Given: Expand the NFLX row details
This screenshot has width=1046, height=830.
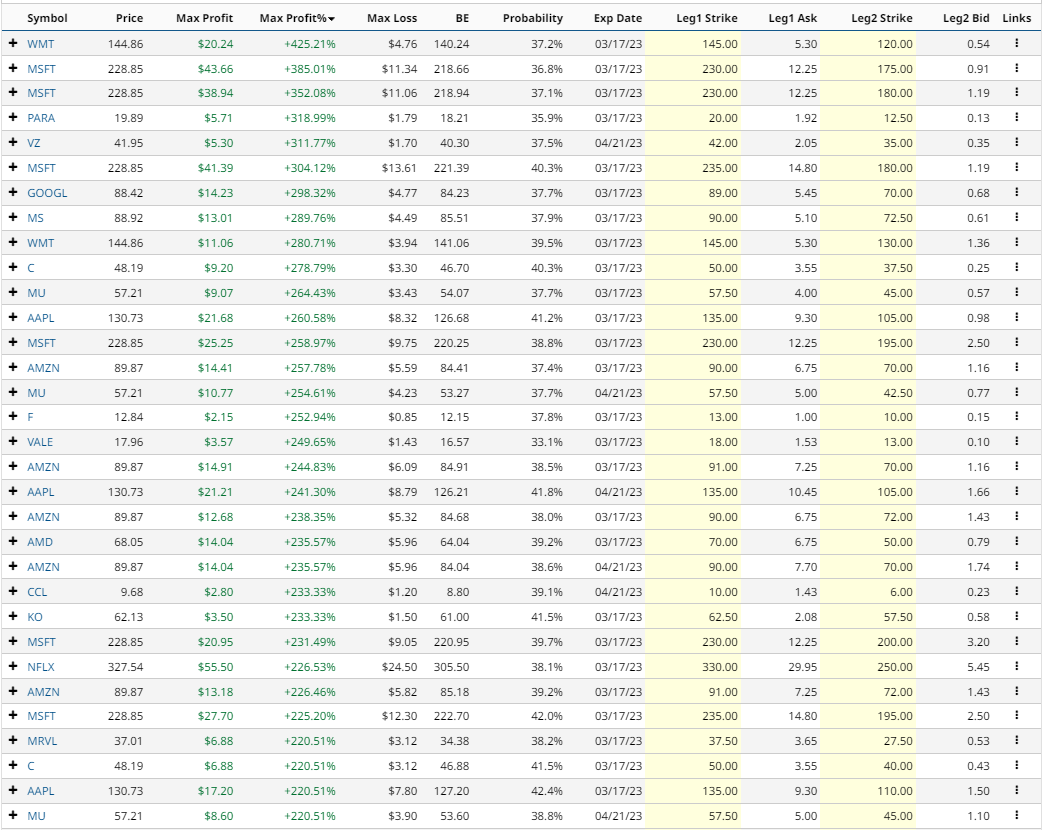Looking at the screenshot, I should point(13,666).
